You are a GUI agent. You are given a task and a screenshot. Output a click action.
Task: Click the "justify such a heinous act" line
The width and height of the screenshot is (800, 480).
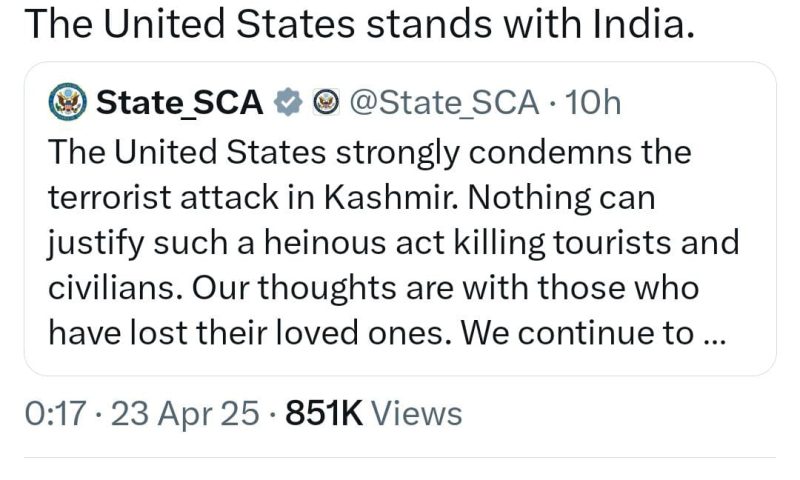[x=247, y=243]
